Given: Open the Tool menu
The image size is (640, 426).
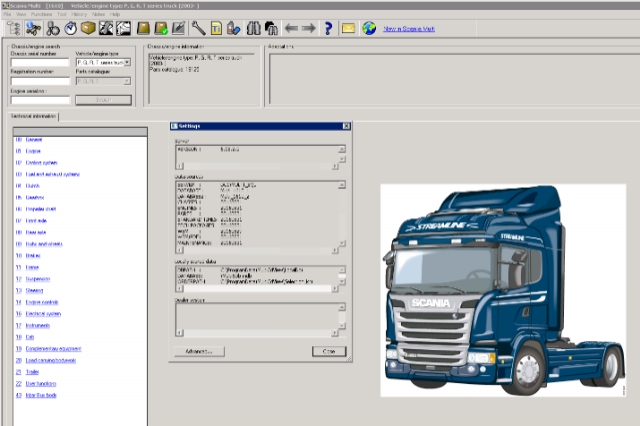Looking at the screenshot, I should [x=62, y=14].
